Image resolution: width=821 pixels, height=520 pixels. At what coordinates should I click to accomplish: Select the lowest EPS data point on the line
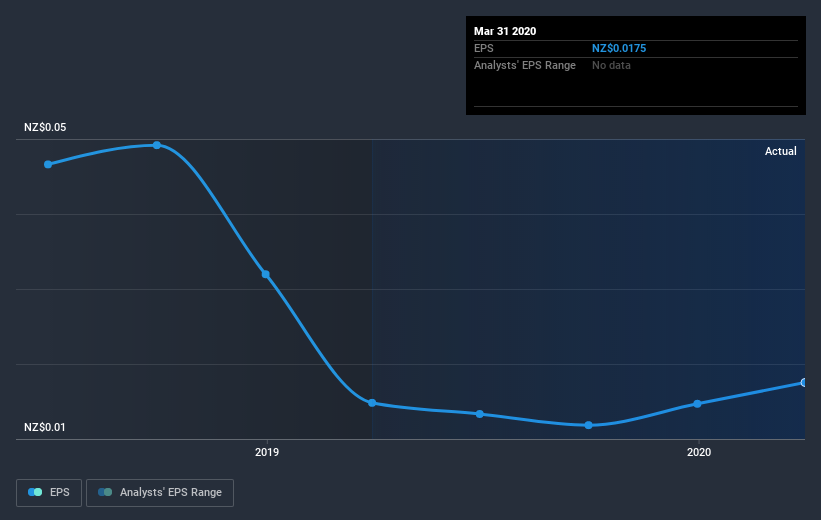point(589,425)
